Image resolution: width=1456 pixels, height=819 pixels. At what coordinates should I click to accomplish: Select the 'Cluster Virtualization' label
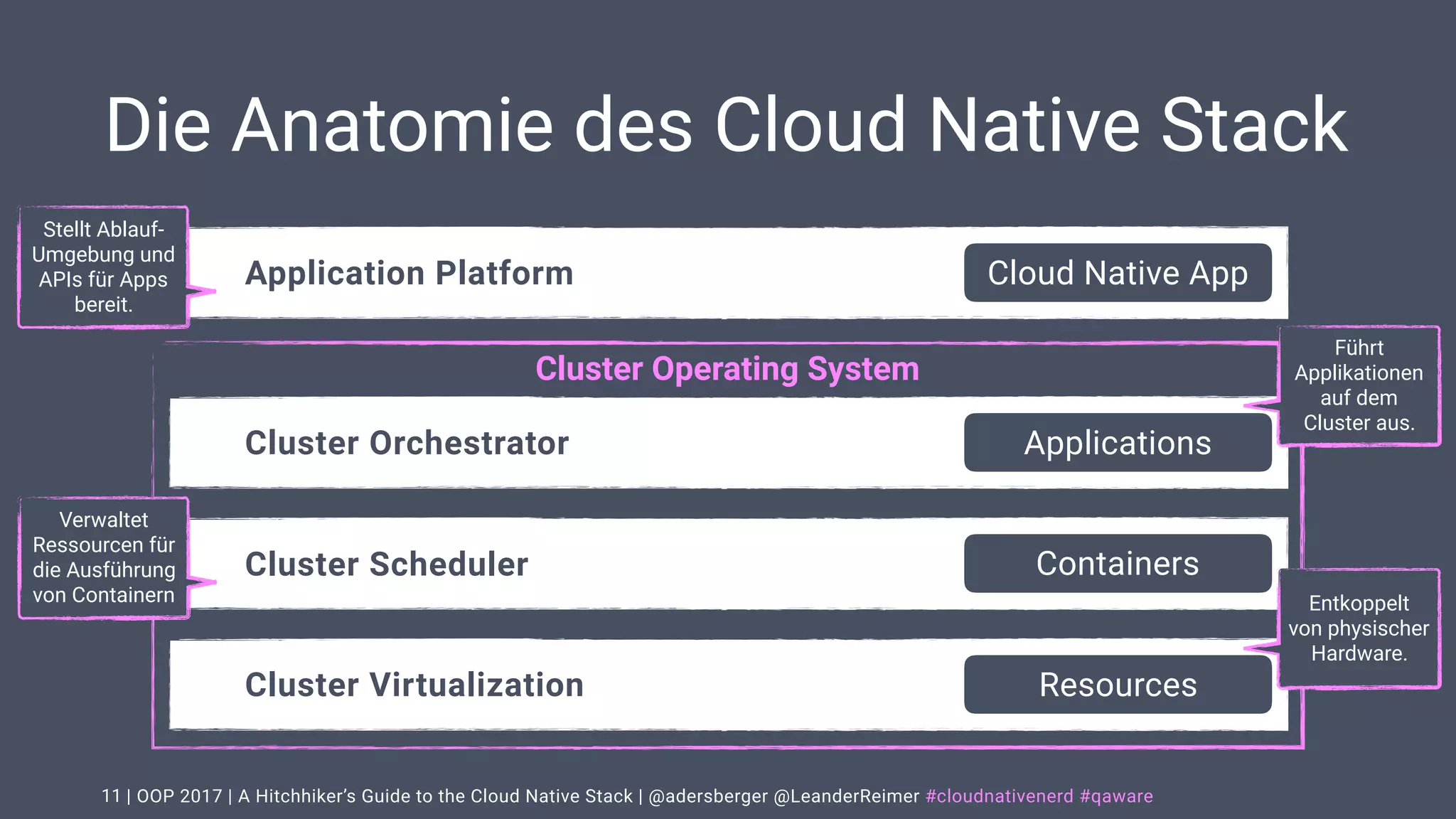[x=414, y=685]
